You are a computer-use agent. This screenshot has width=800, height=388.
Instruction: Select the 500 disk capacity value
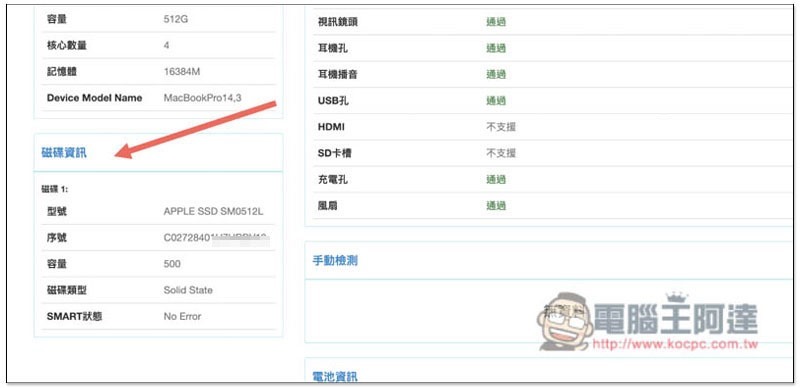coord(172,264)
